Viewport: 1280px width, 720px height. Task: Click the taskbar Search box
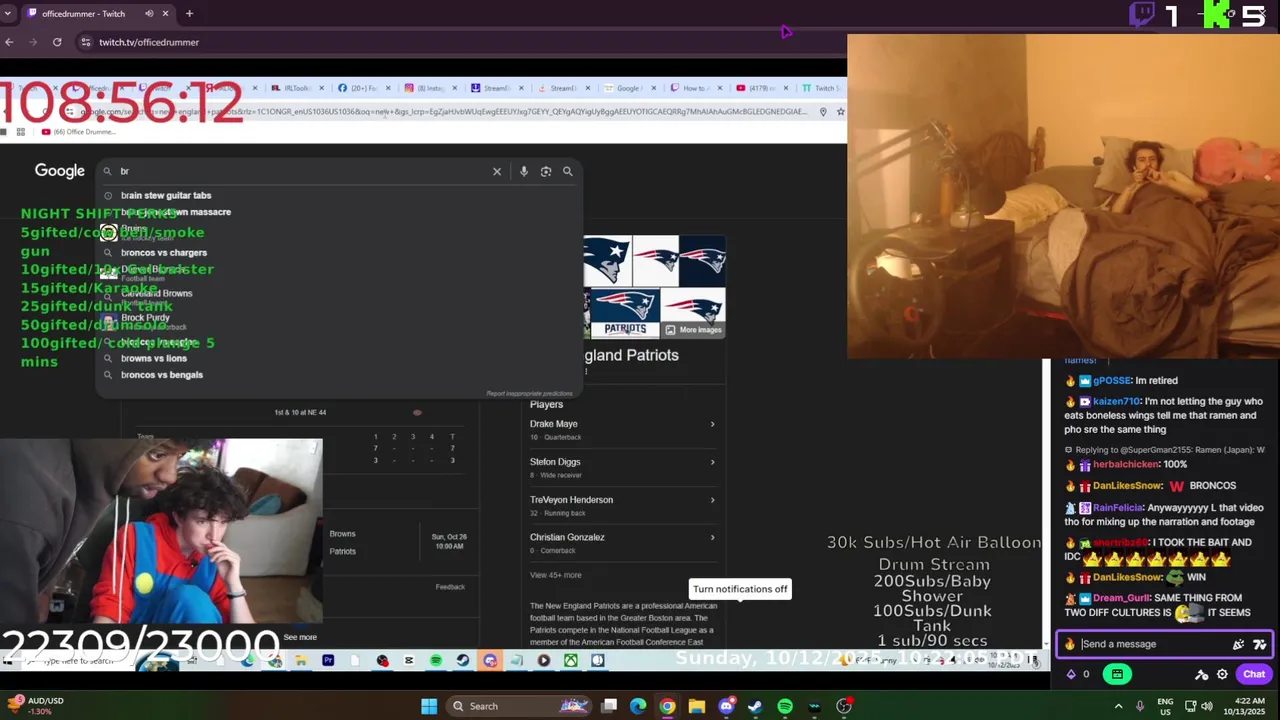pos(520,706)
